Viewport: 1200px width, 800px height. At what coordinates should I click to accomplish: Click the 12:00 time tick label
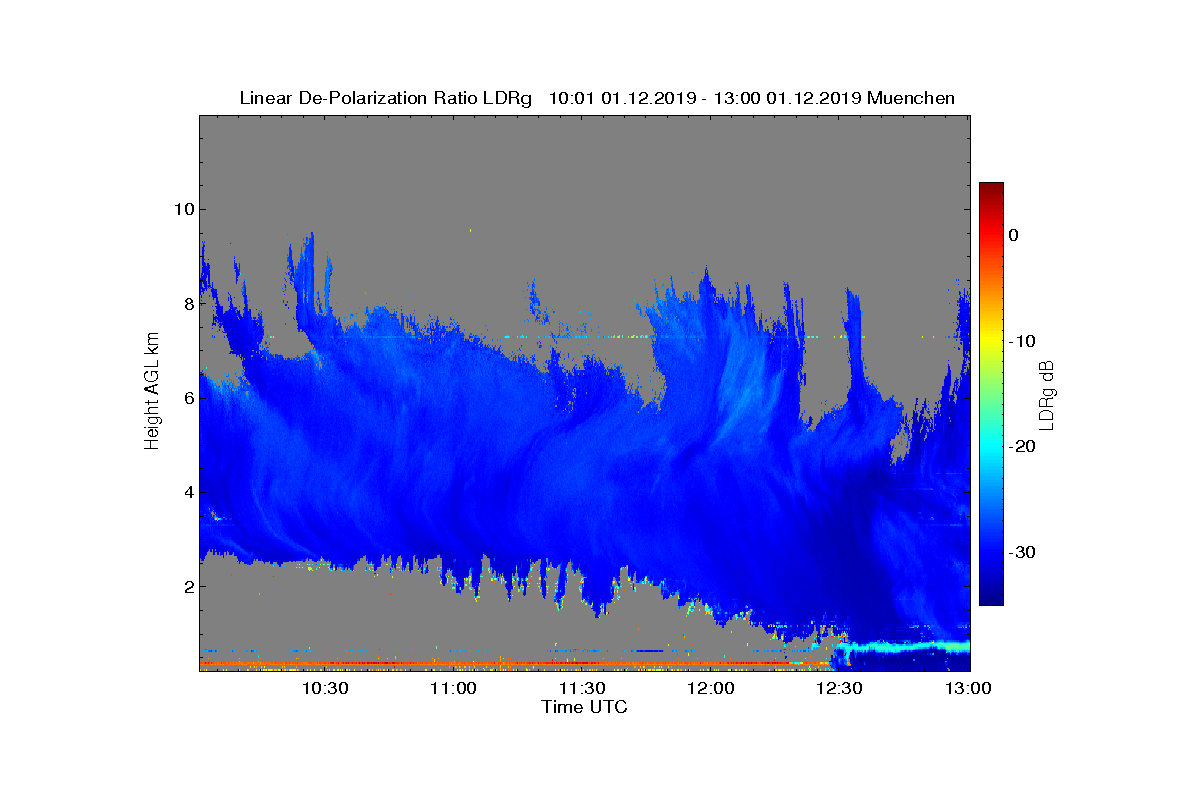coord(711,689)
